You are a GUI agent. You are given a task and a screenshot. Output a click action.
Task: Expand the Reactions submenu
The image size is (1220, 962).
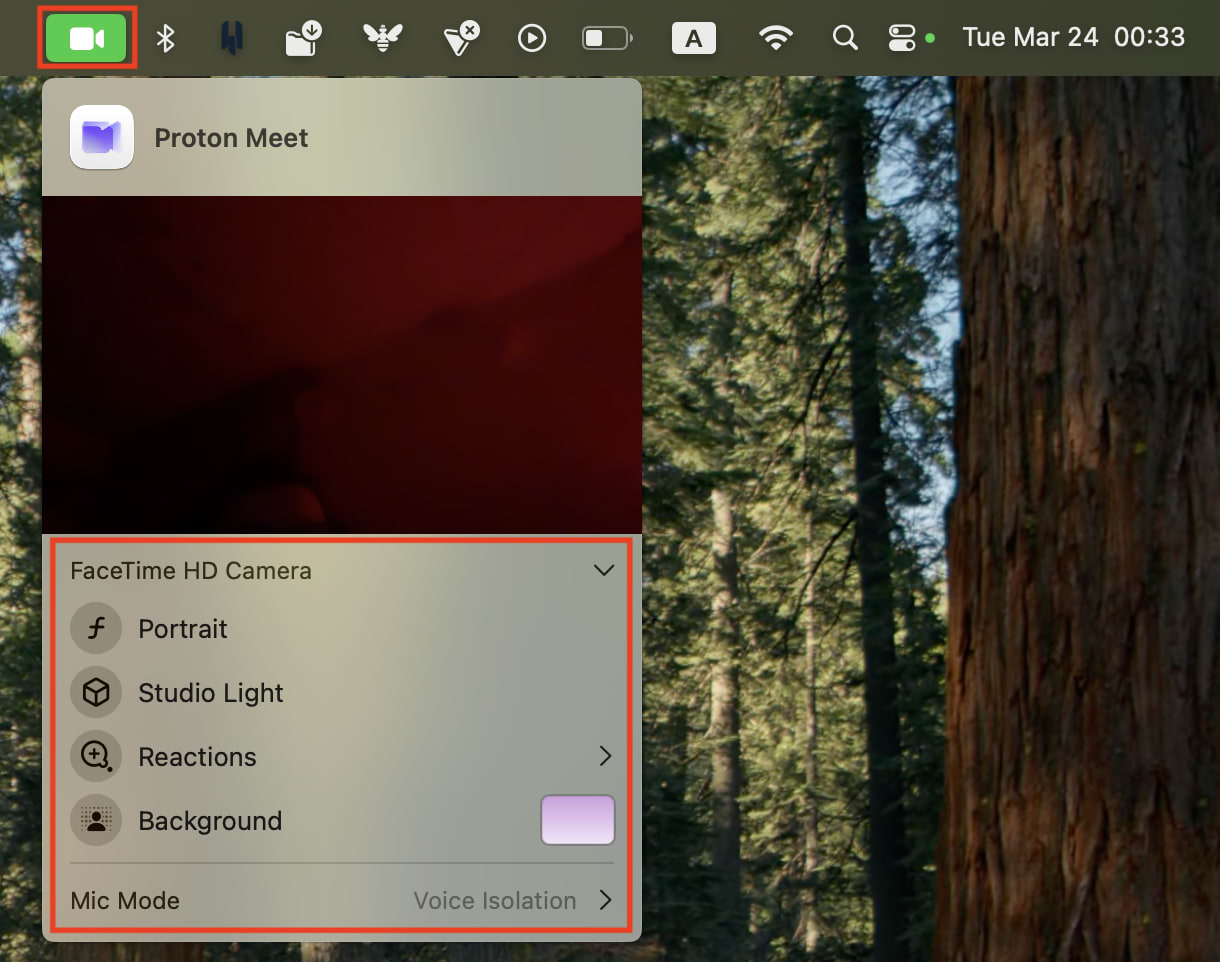click(x=604, y=756)
